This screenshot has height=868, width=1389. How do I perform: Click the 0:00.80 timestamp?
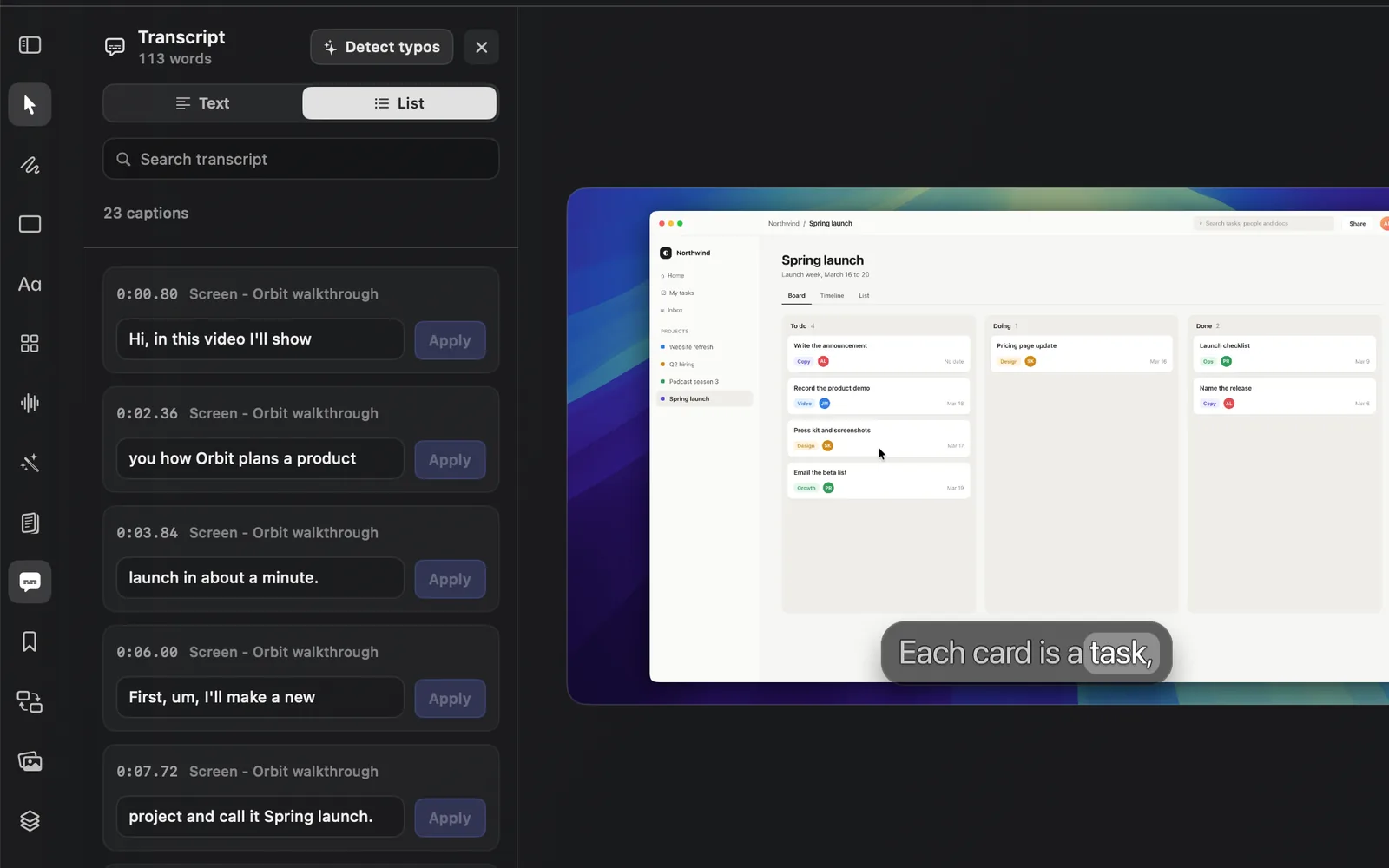coord(148,294)
